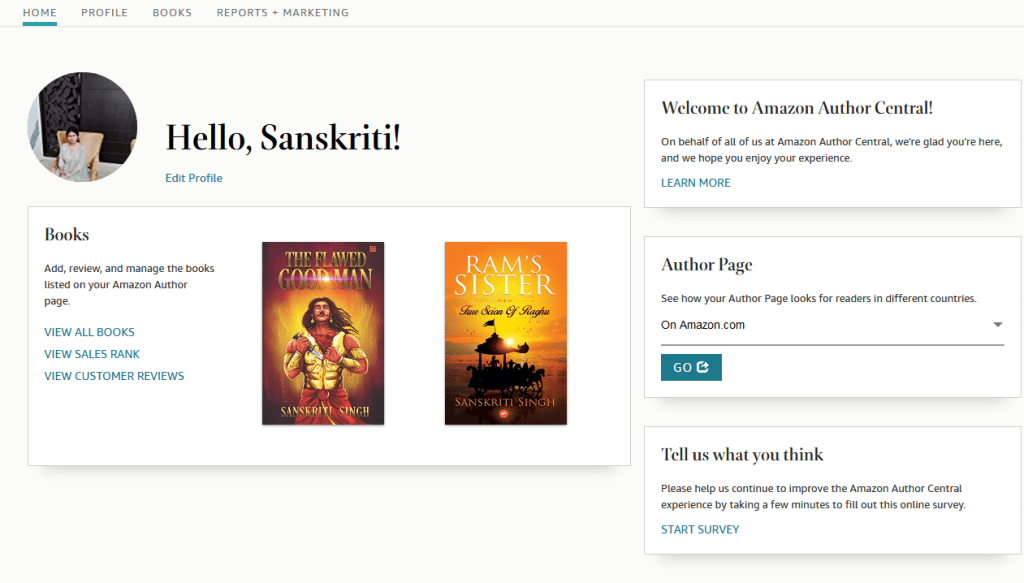Open the Home tab

[39, 13]
